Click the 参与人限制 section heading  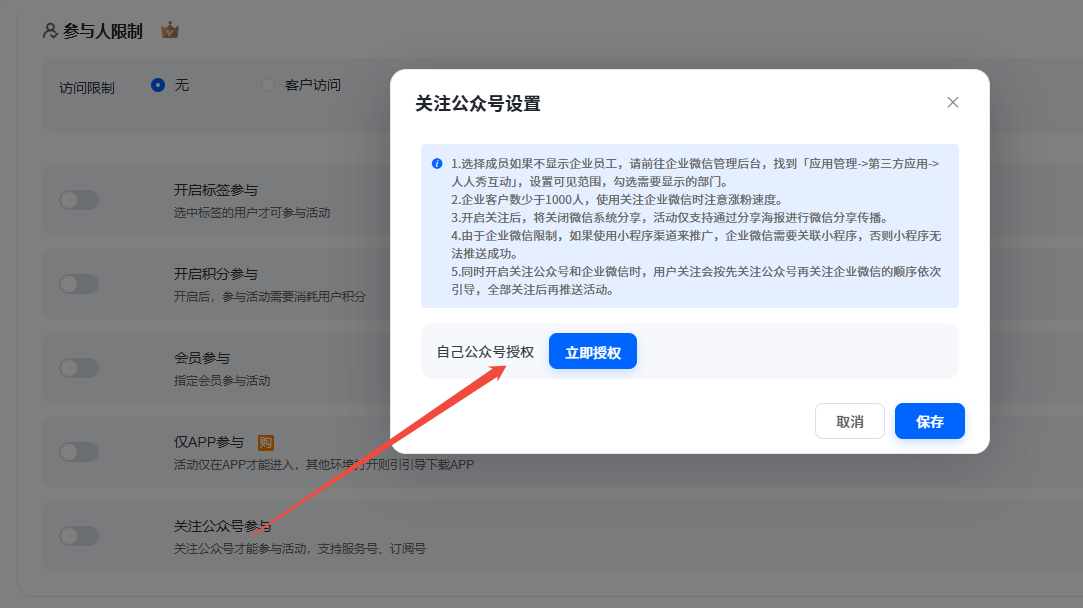102,31
